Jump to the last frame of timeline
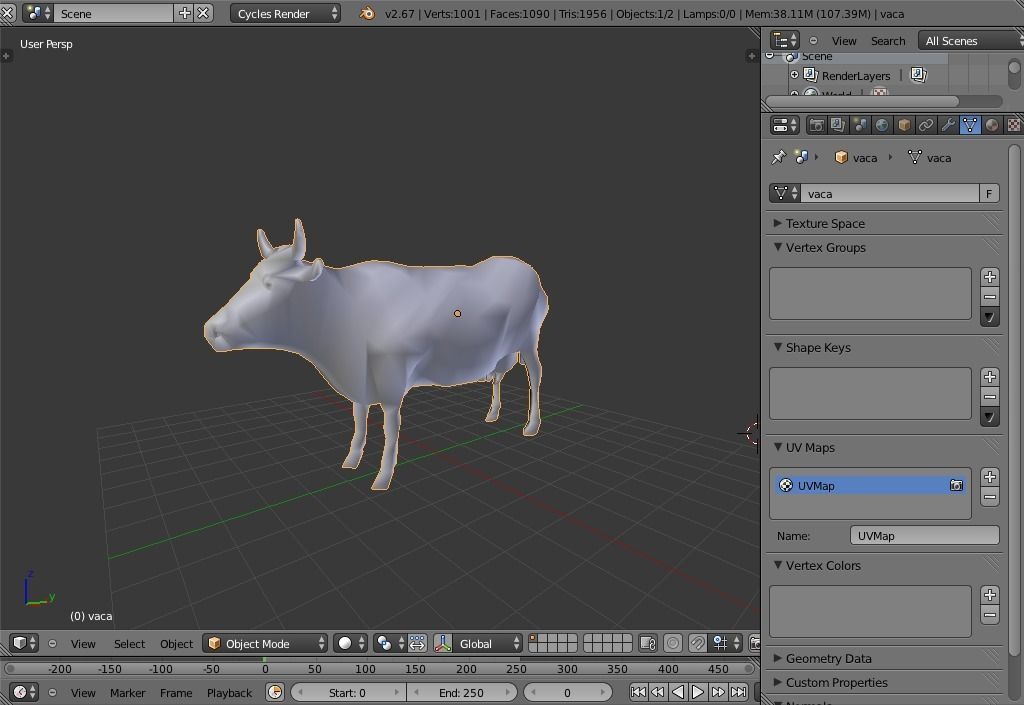 (739, 692)
